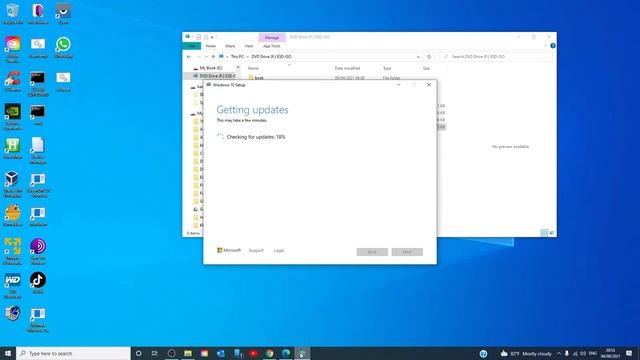
Task: Open the Tor Browser desktop shortcut
Action: (38, 251)
